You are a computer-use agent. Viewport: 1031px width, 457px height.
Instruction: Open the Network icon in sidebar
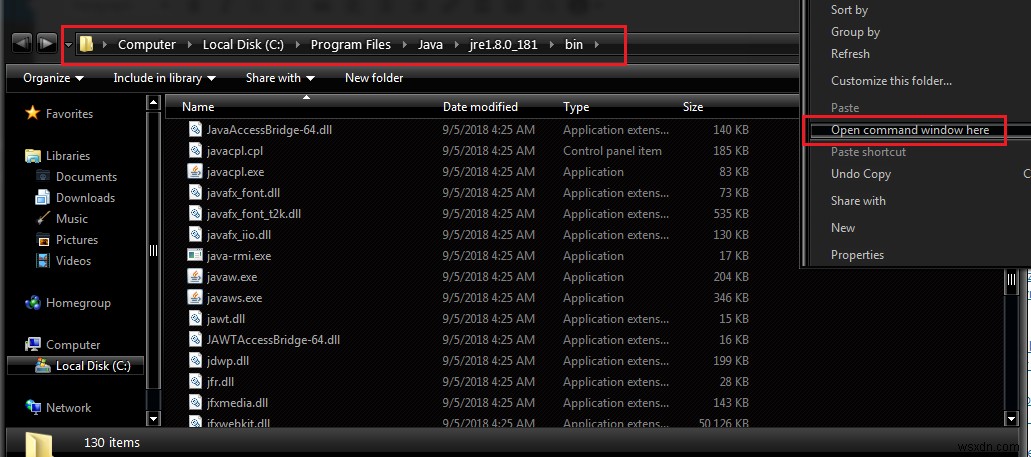(32, 408)
